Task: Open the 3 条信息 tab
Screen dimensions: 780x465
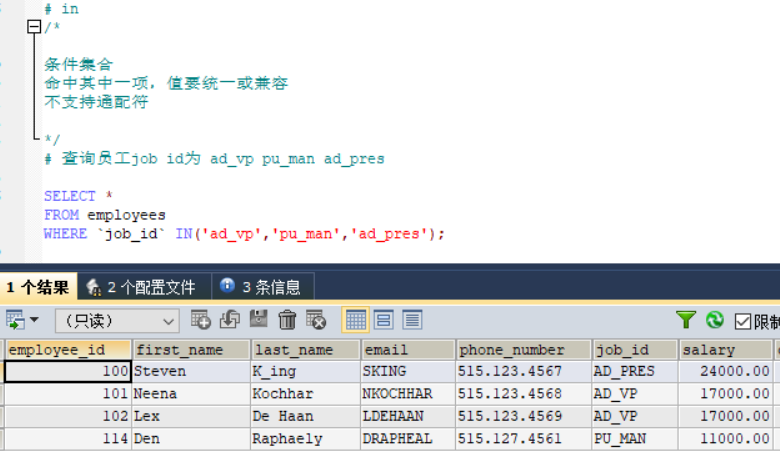Action: 263,286
